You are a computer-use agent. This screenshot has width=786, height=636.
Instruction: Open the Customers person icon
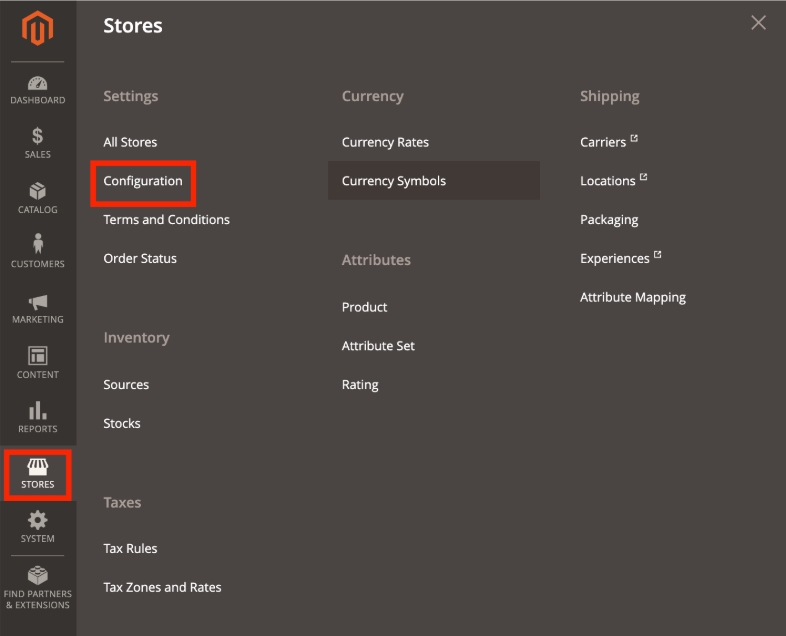pyautogui.click(x=38, y=245)
